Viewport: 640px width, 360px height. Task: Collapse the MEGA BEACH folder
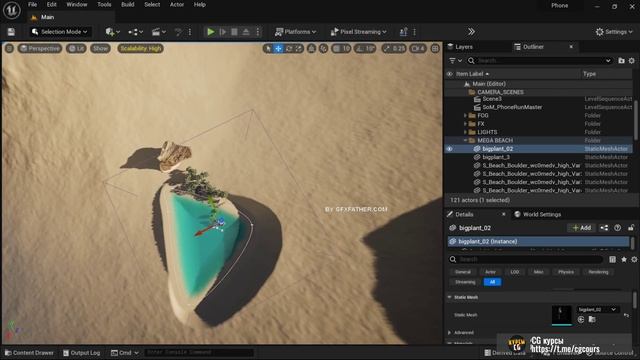tap(465, 140)
